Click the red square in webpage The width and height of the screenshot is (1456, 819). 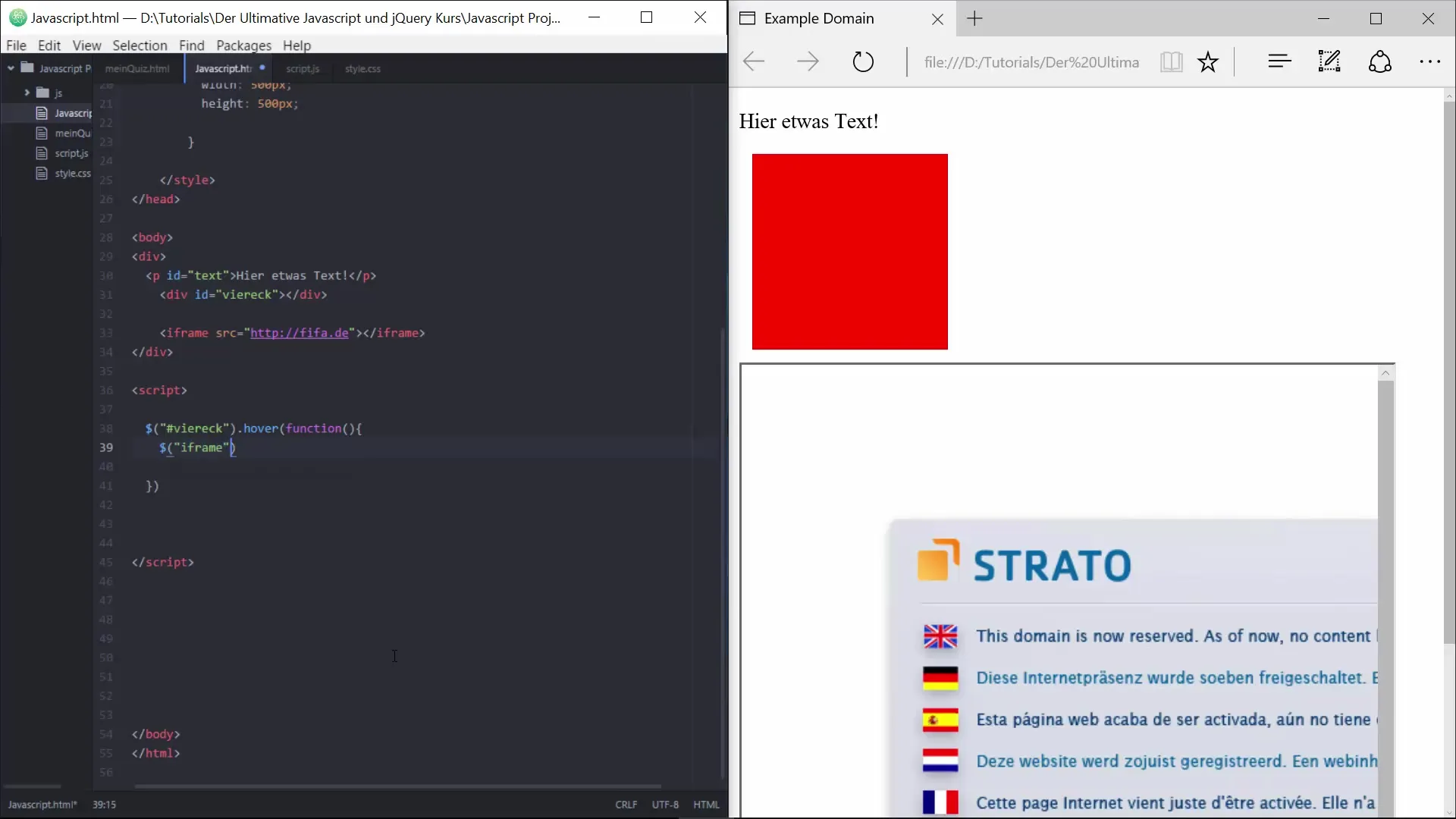(x=849, y=252)
